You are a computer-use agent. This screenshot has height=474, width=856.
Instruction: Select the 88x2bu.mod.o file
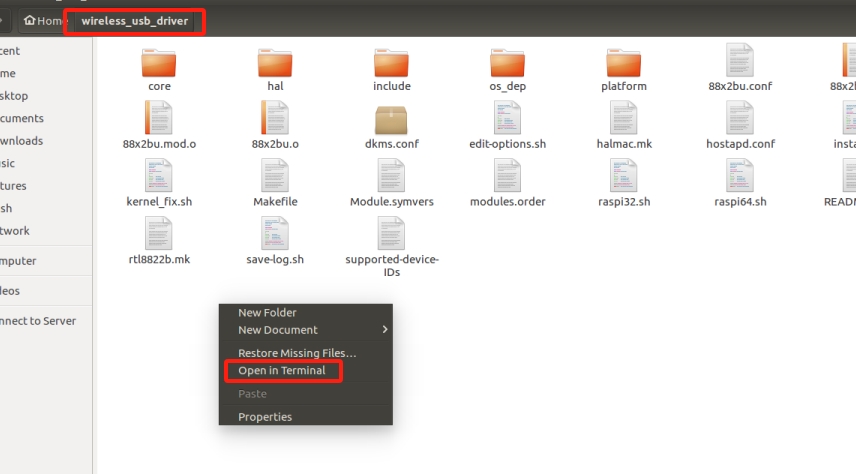click(x=159, y=120)
